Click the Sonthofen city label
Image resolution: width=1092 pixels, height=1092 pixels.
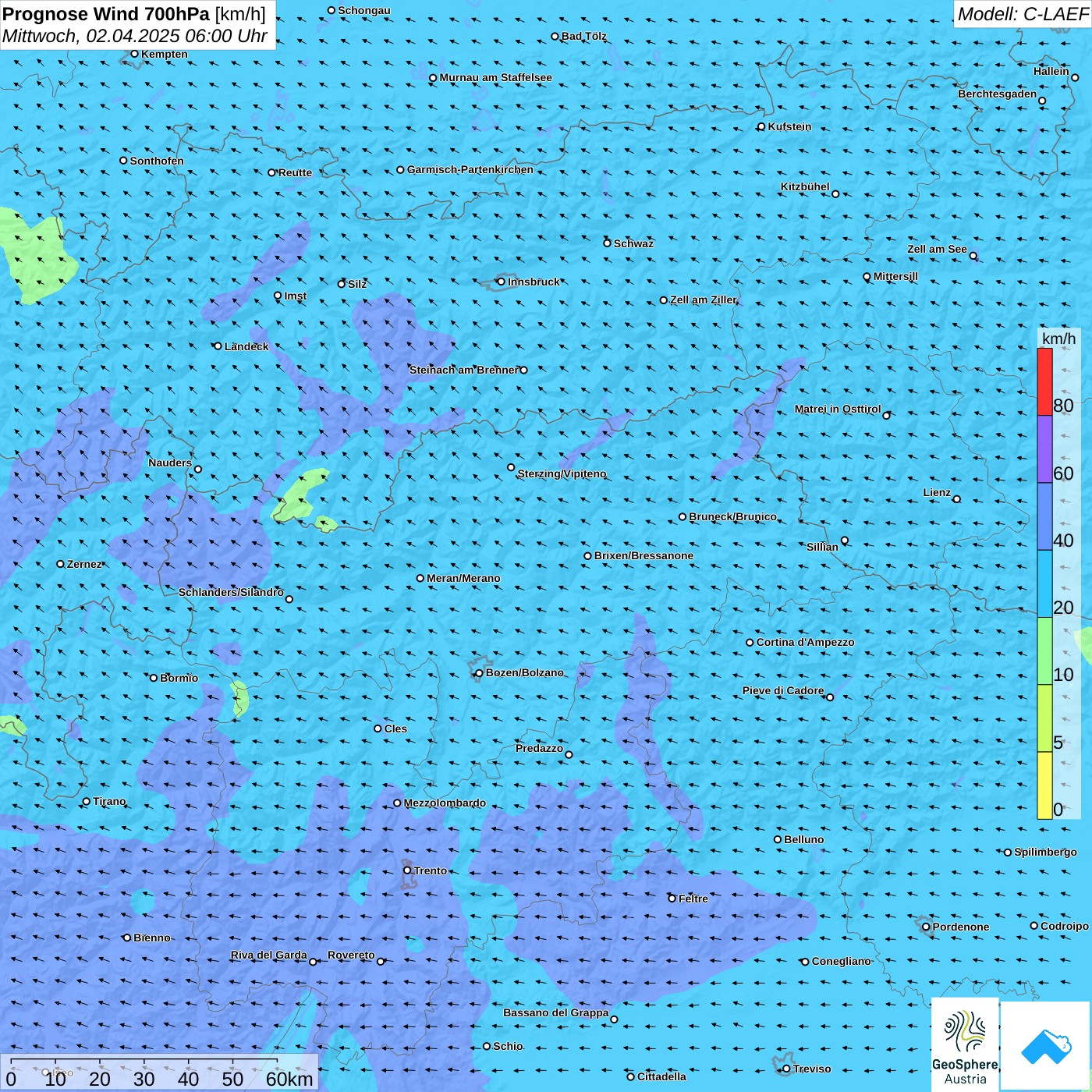click(x=157, y=161)
